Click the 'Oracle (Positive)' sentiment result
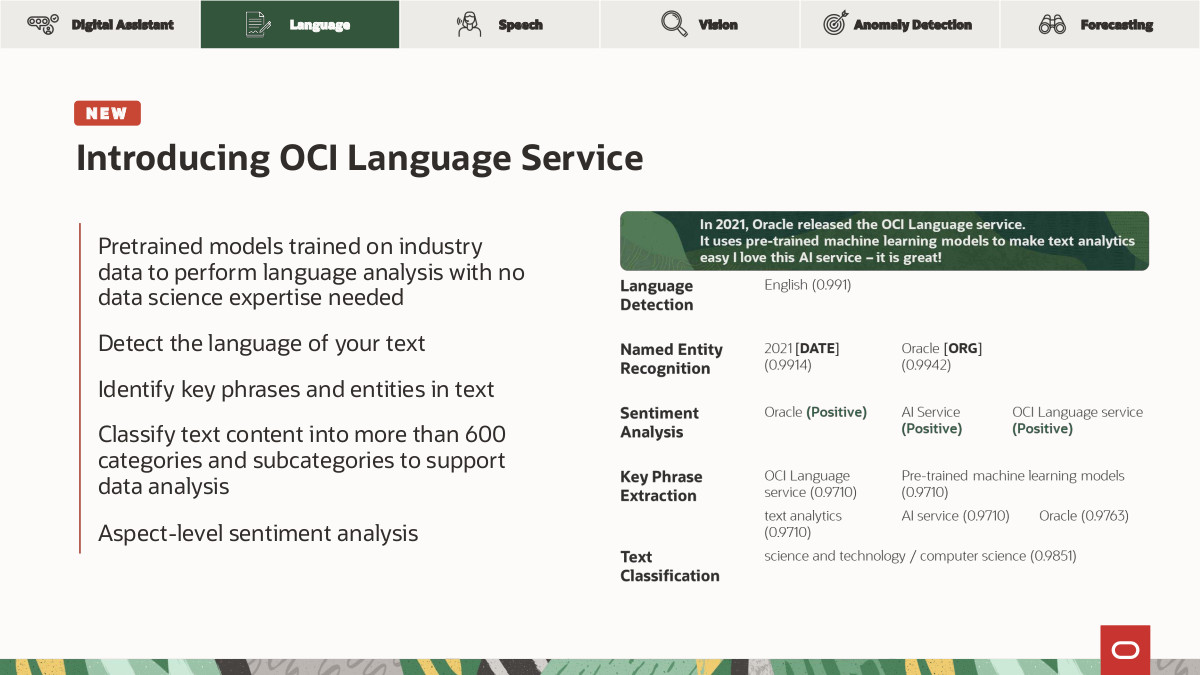 (815, 412)
